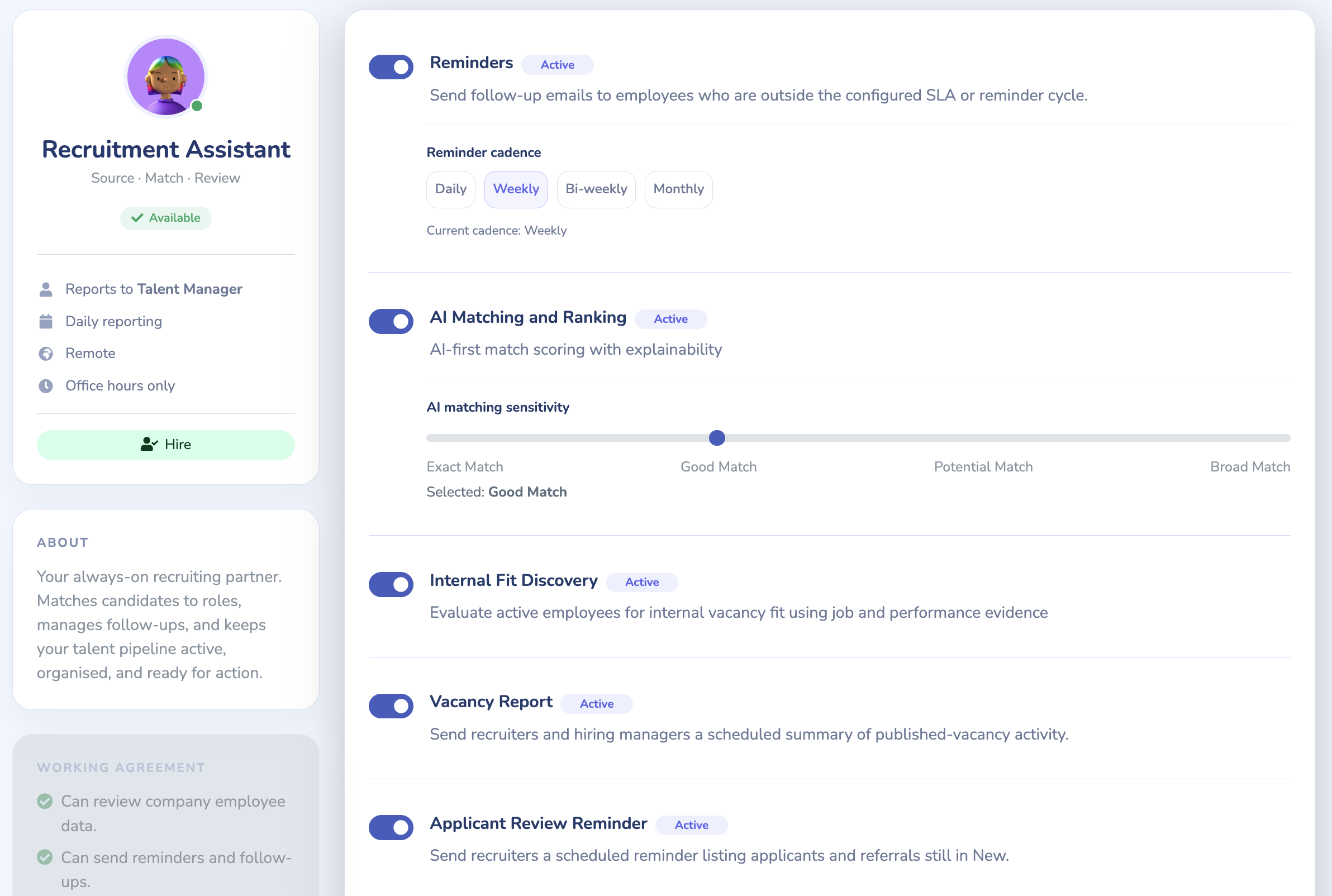Click check icon next to send reminders and follow-ups
Image resolution: width=1332 pixels, height=896 pixels.
click(45, 857)
